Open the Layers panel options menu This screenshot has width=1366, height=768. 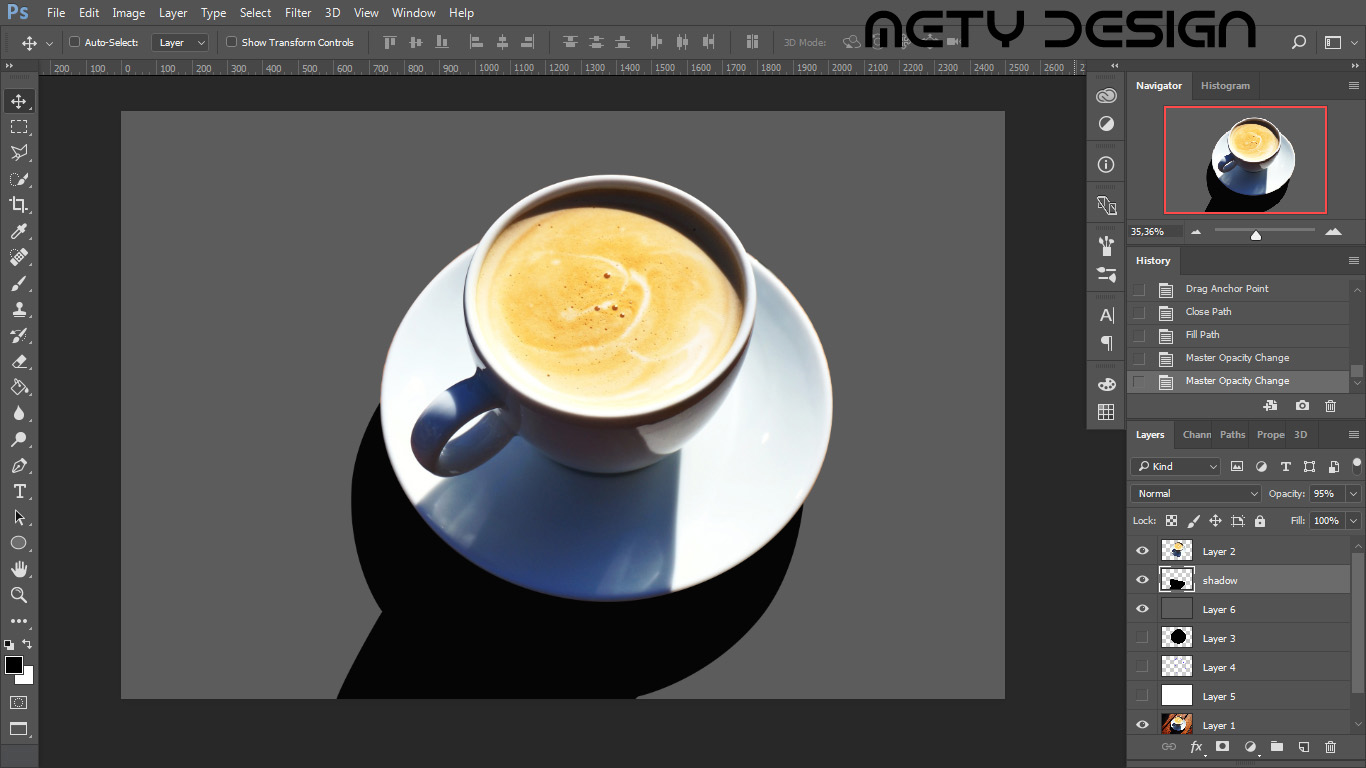1354,435
